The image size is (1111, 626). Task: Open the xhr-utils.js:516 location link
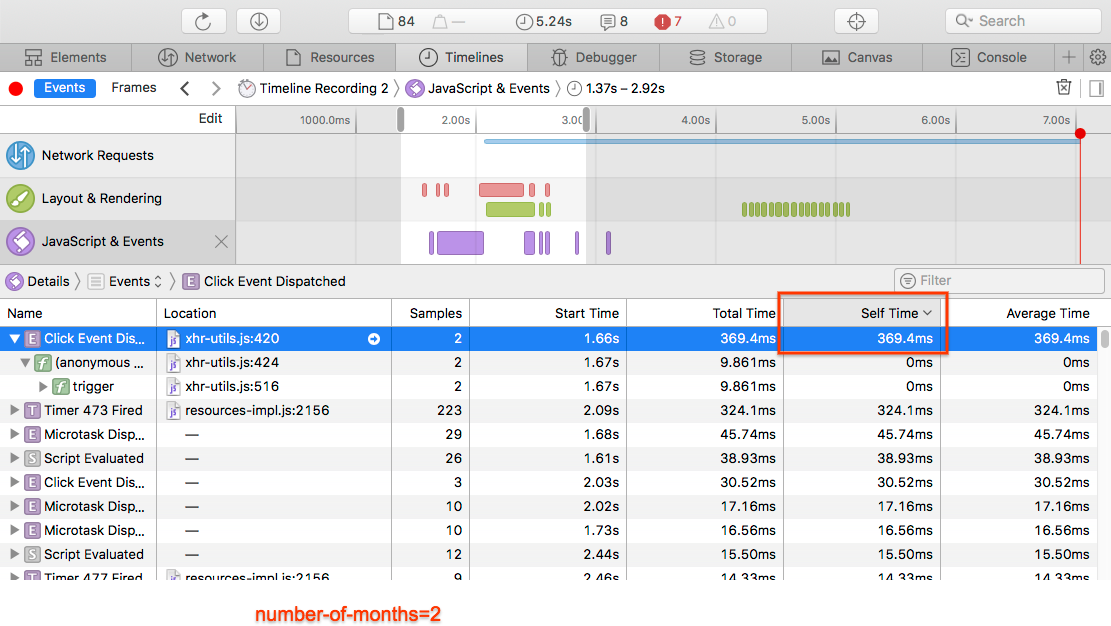[x=232, y=387]
